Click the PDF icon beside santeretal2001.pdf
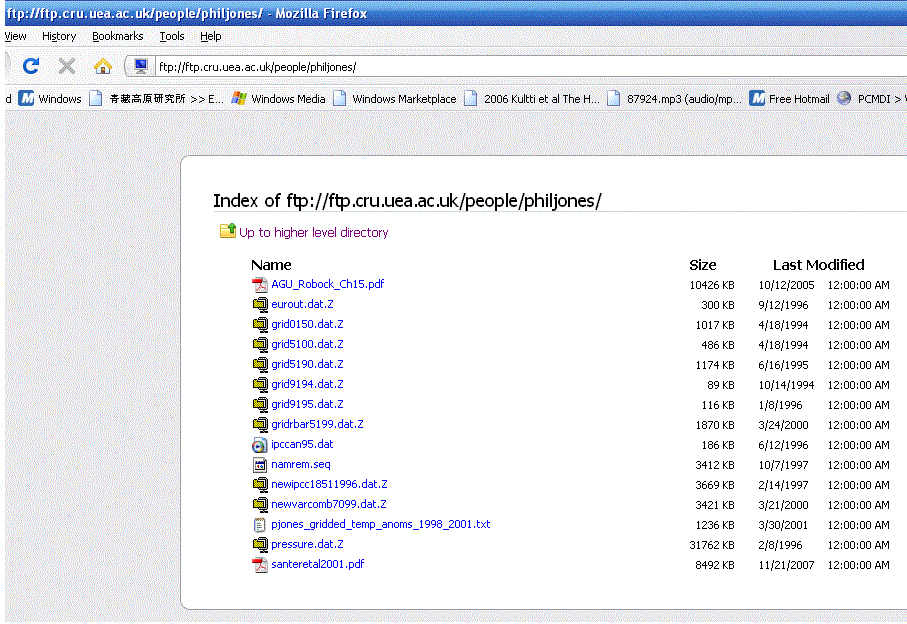Viewport: 907px width, 624px height. click(x=260, y=564)
